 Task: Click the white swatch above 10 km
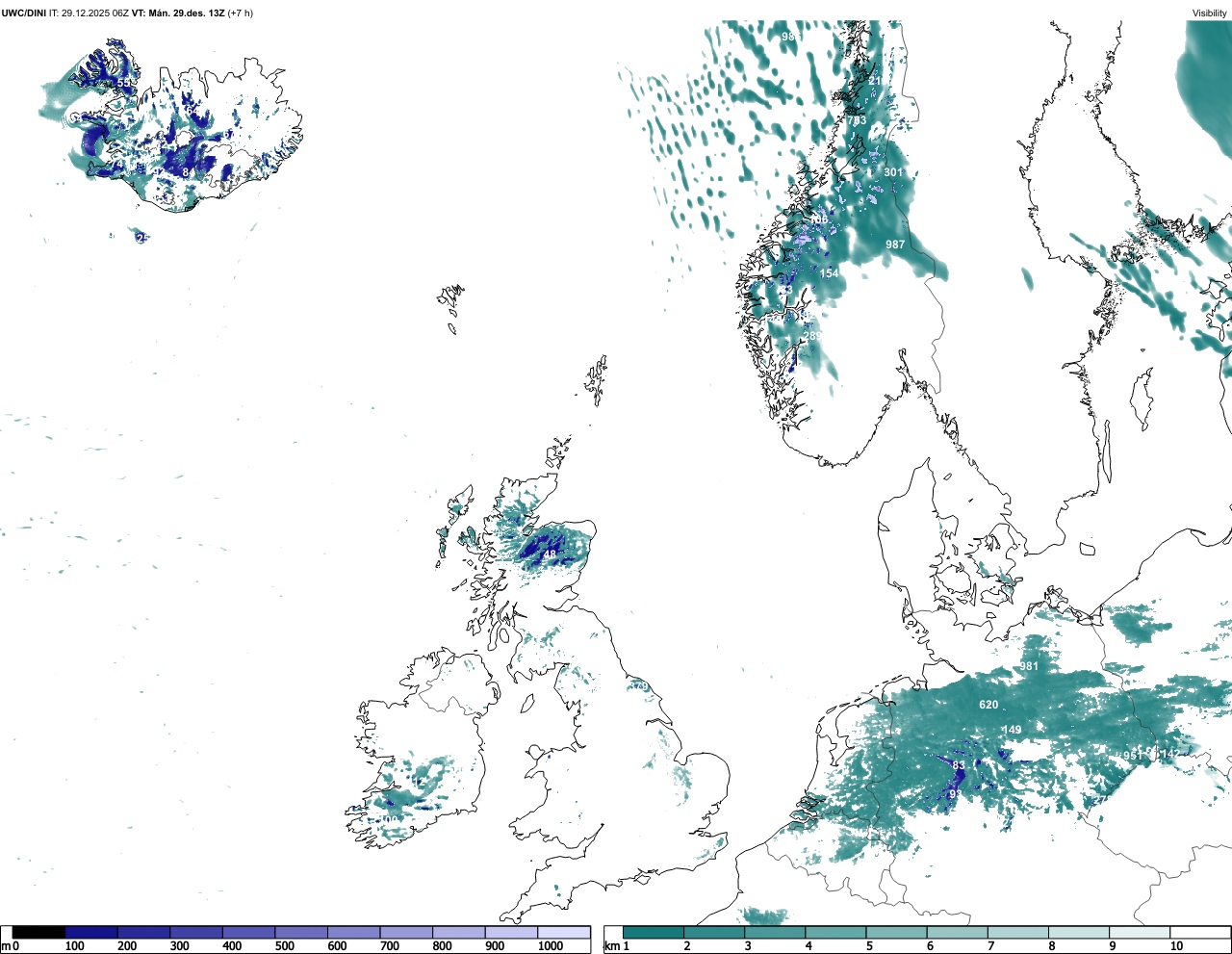coord(1199,932)
